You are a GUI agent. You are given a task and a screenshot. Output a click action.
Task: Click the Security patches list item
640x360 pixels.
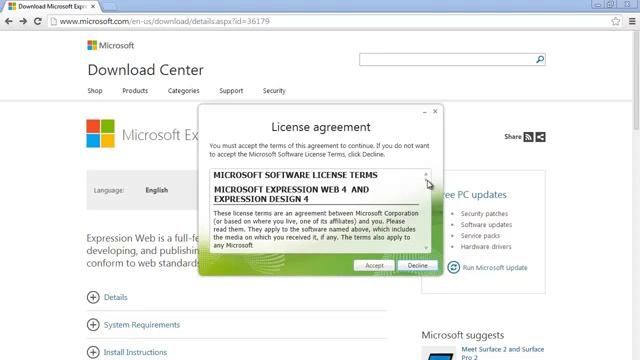pos(484,213)
